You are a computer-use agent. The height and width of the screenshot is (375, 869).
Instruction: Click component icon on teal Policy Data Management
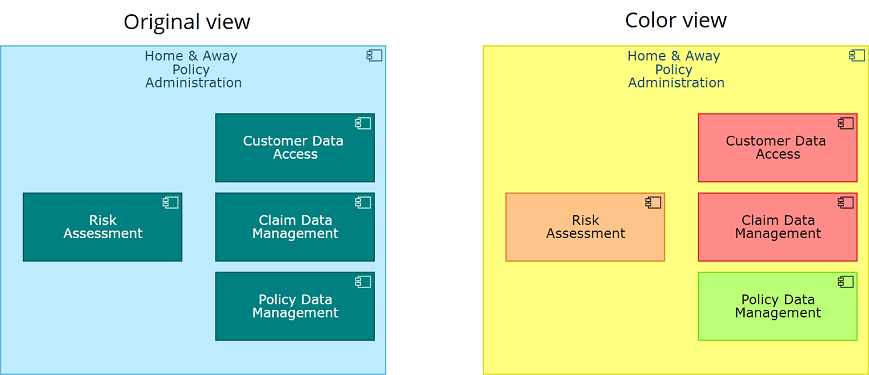(363, 282)
